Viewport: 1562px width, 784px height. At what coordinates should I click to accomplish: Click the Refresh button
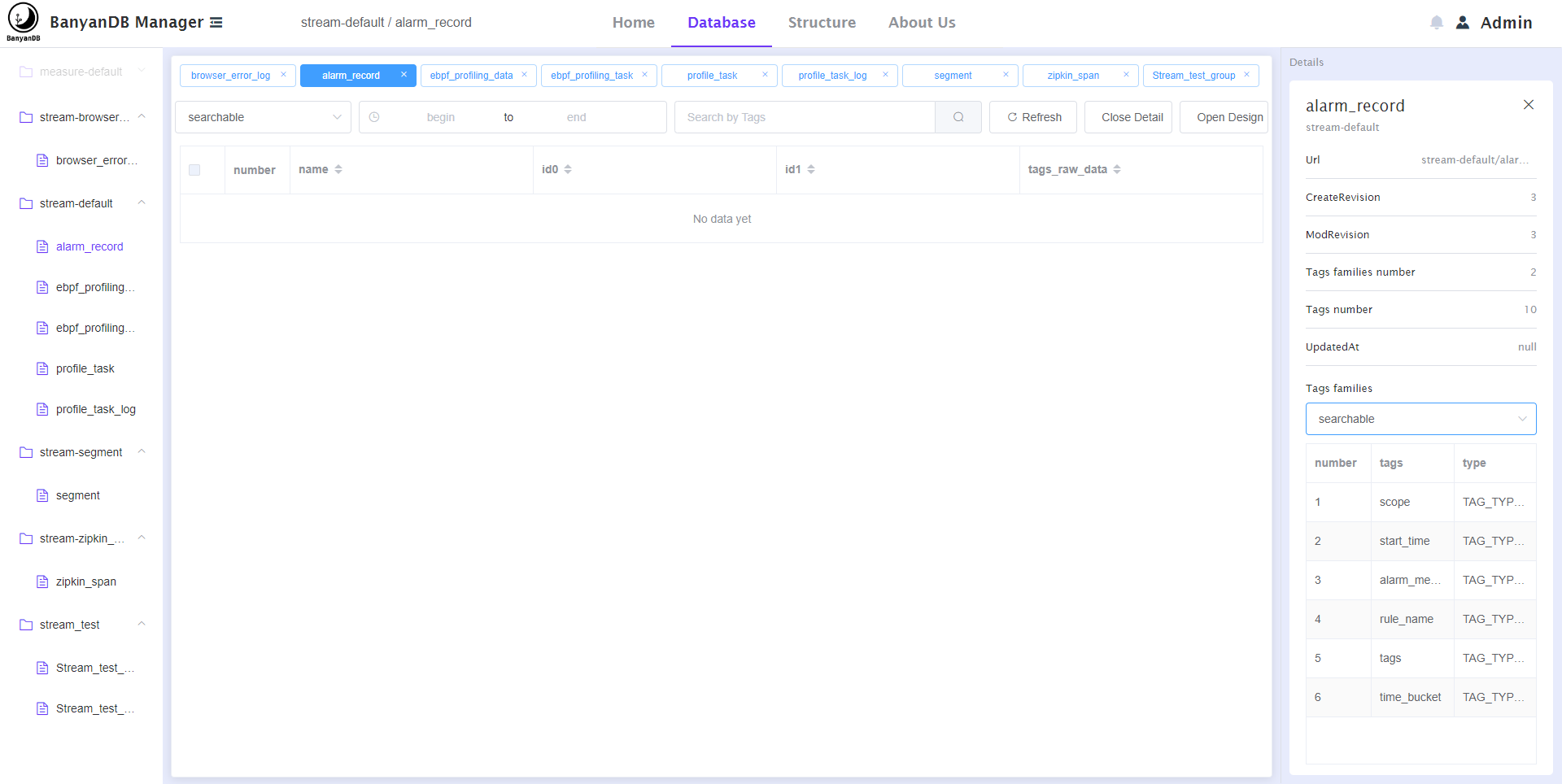pos(1033,117)
